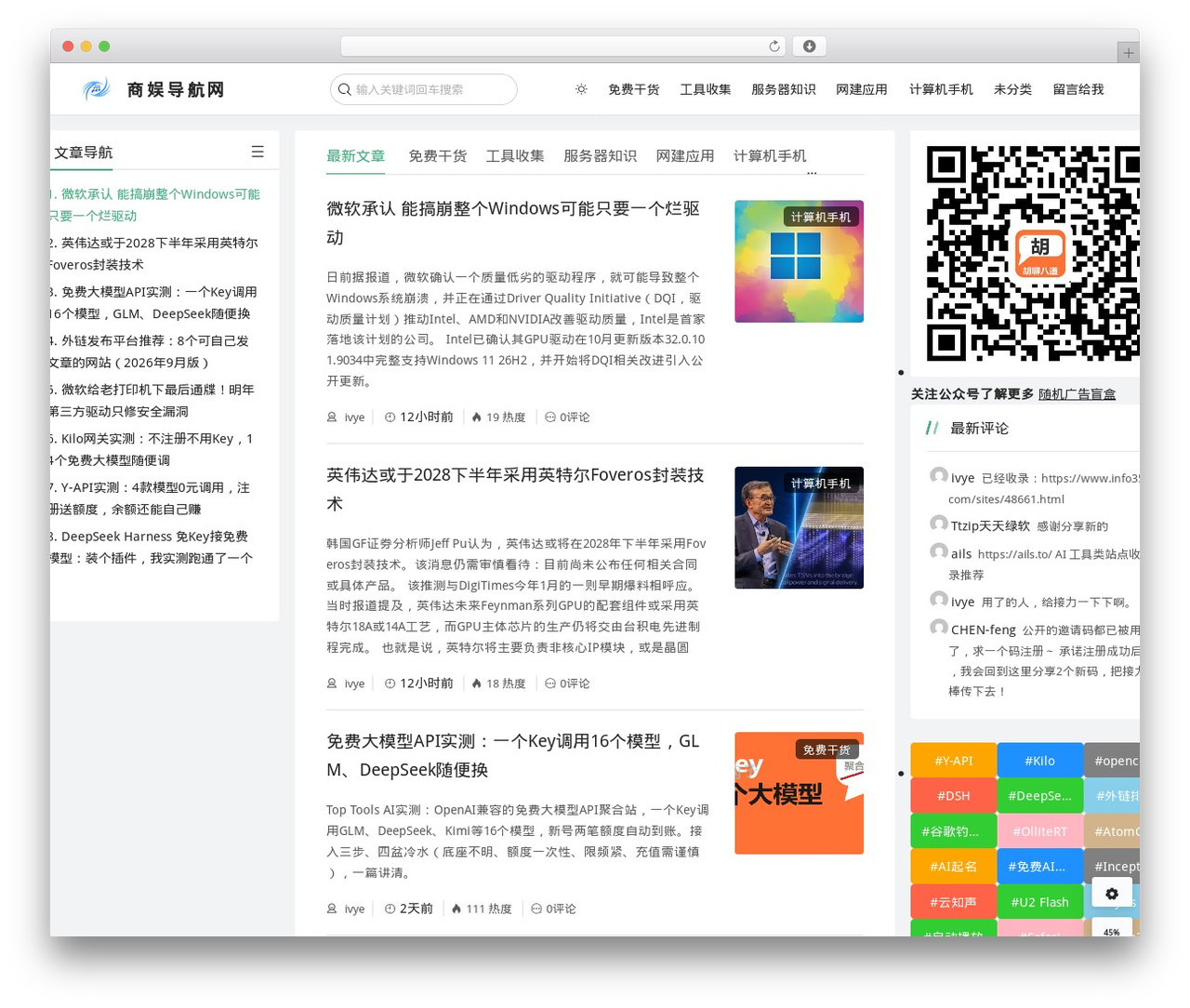Image resolution: width=1190 pixels, height=1008 pixels.
Task: Click the 随机广告盲盒 link
Action: pyautogui.click(x=1077, y=394)
